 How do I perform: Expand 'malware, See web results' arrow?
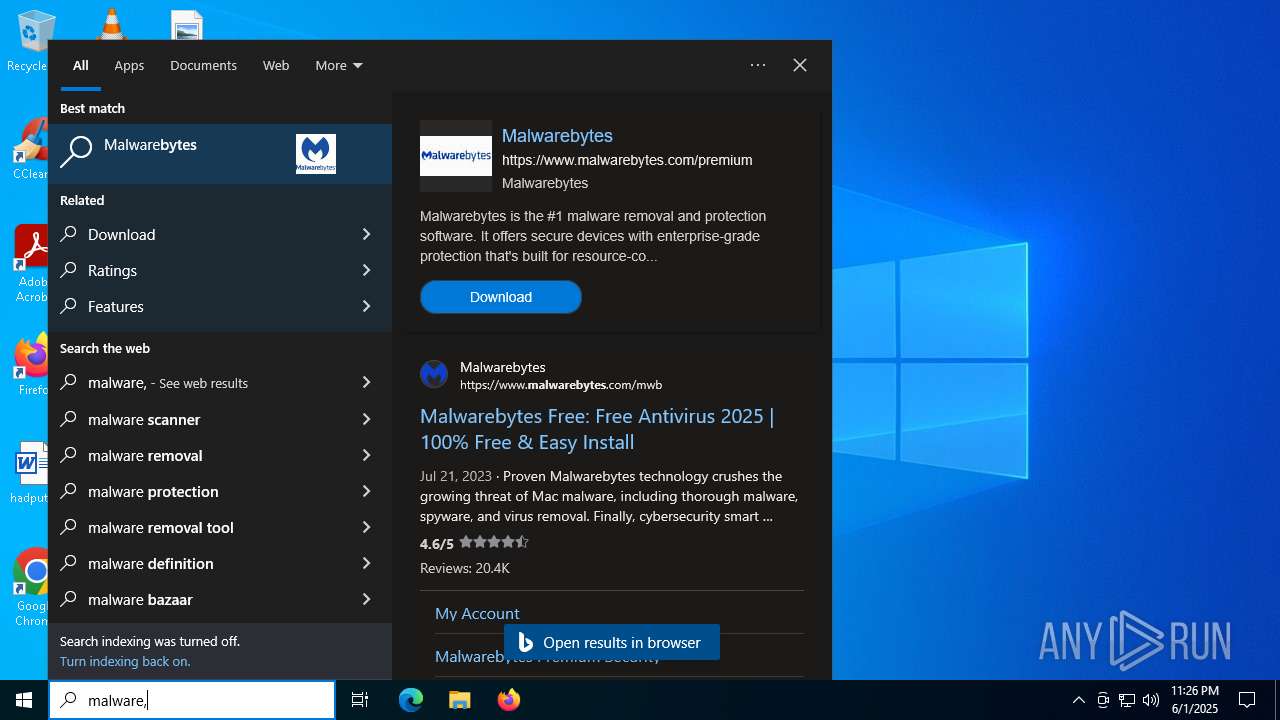[366, 382]
